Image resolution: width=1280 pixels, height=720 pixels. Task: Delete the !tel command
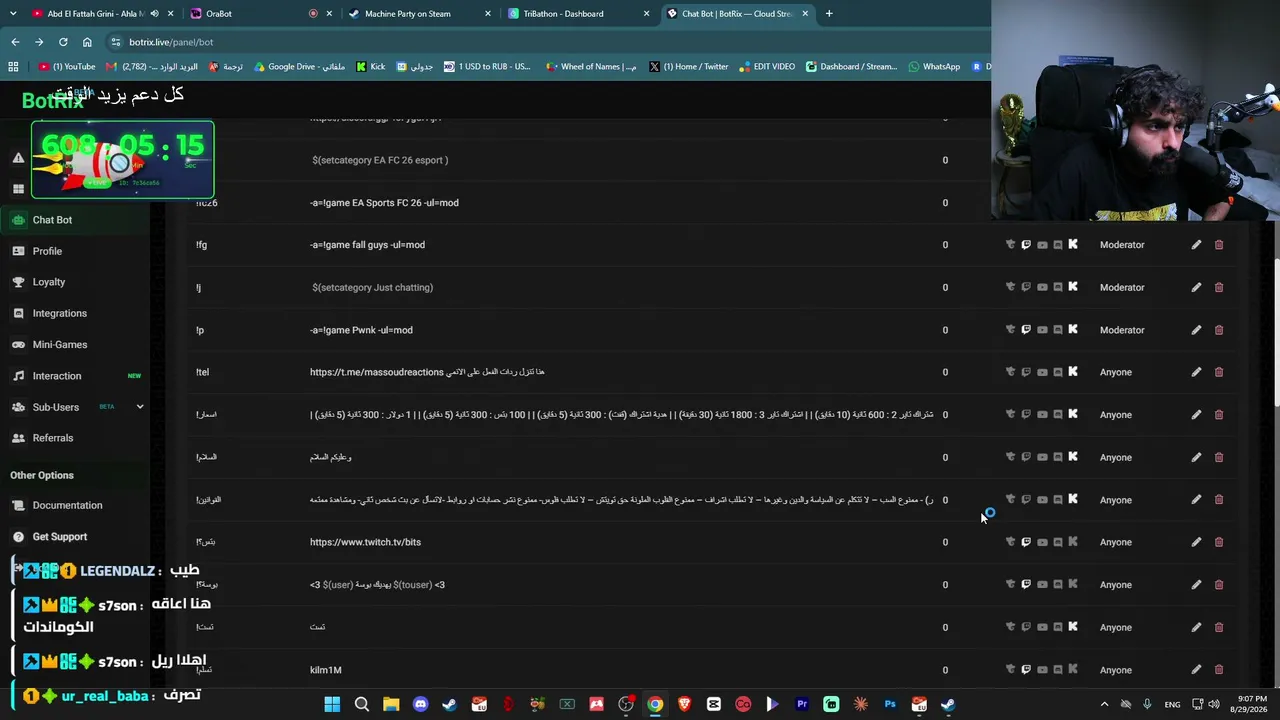(x=1219, y=372)
